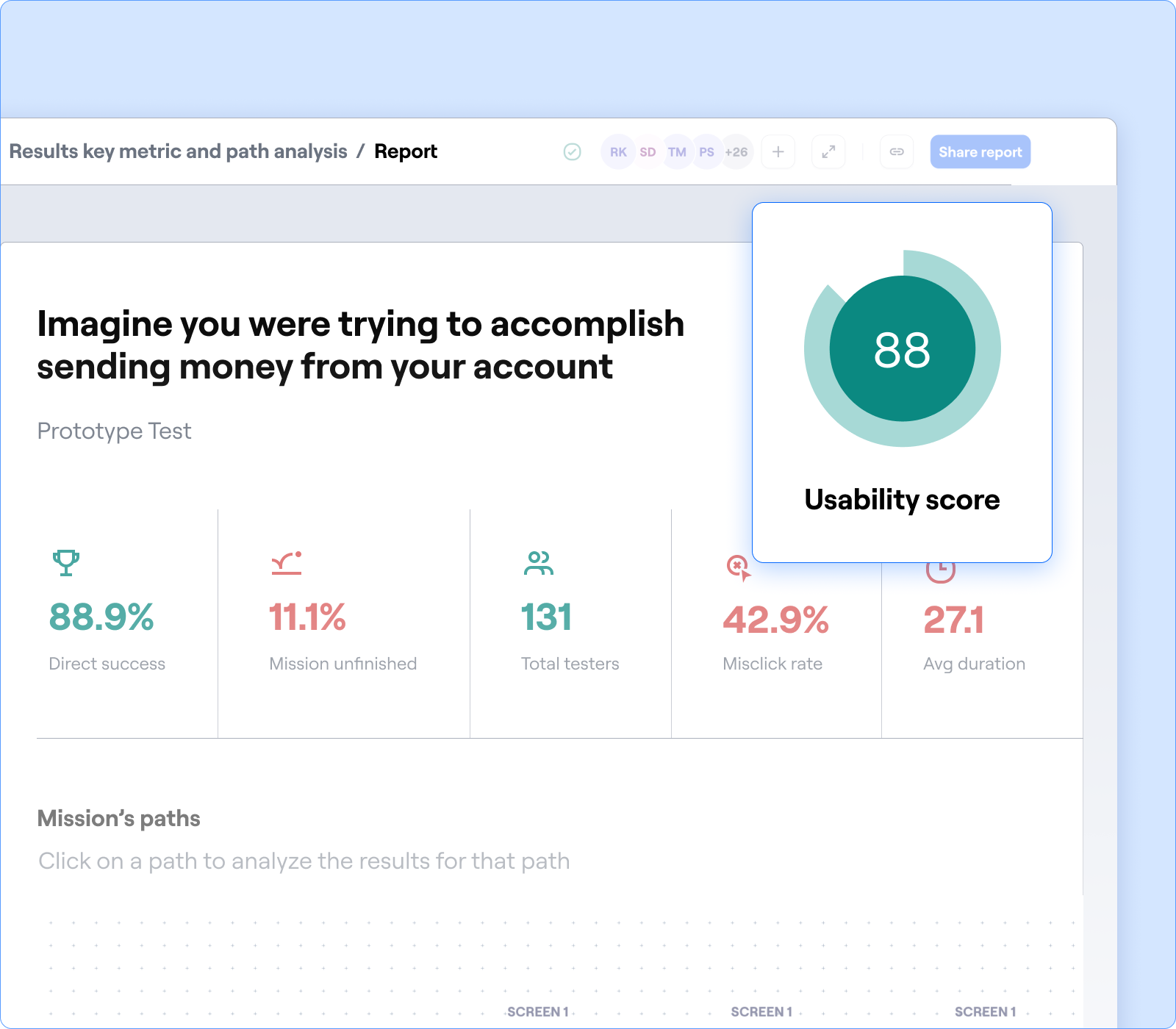Click the Share report button

(980, 151)
